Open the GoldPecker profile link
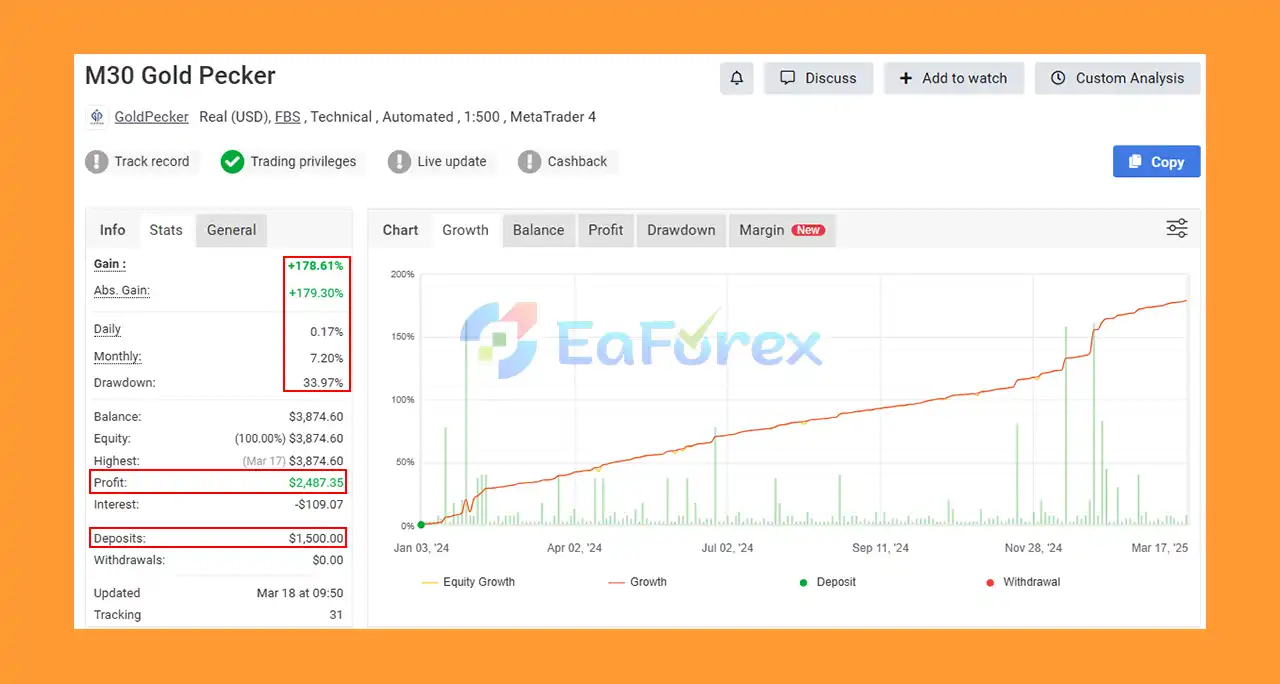The height and width of the screenshot is (684, 1280). (x=151, y=117)
